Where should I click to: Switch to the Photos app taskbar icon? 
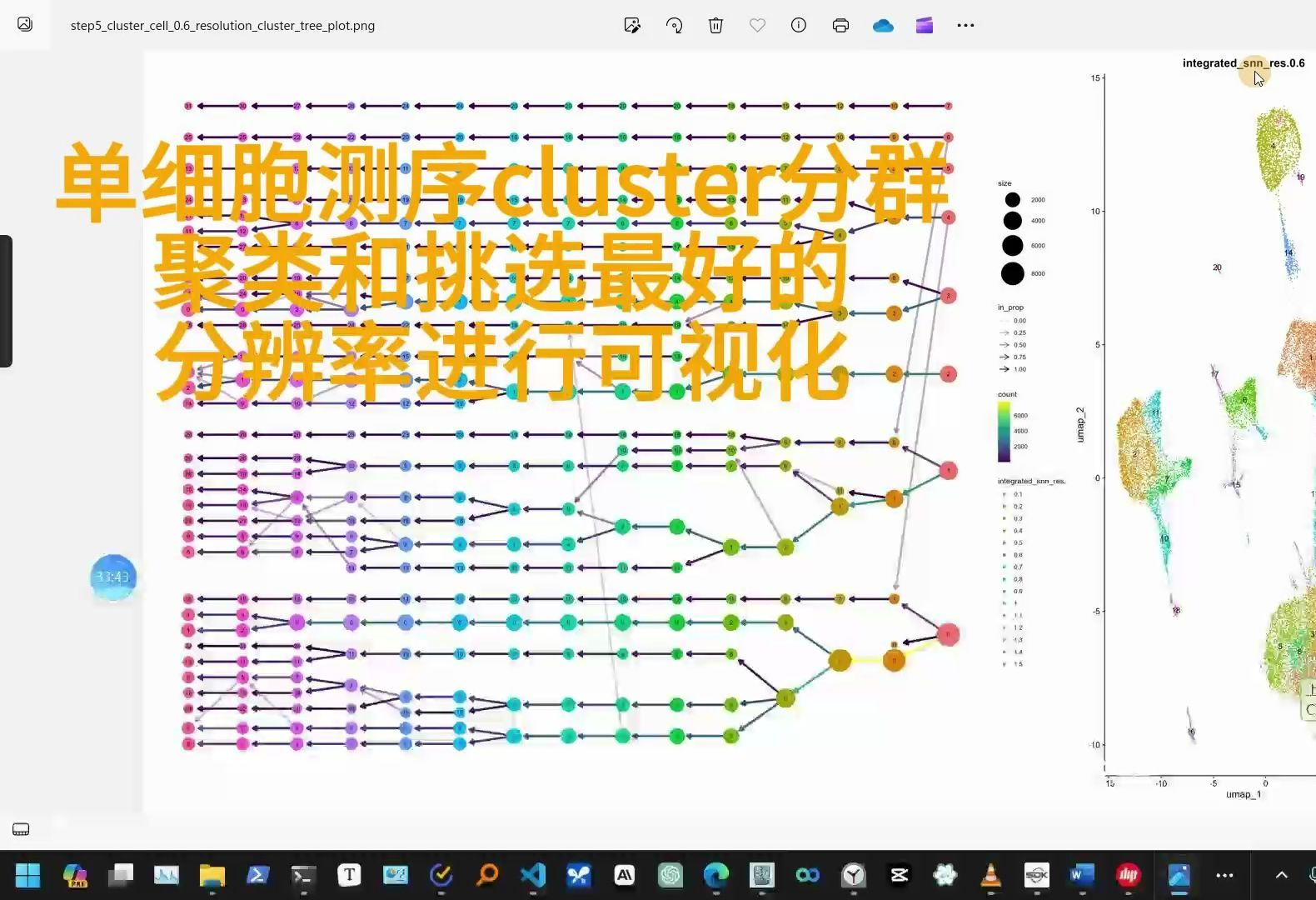1179,875
